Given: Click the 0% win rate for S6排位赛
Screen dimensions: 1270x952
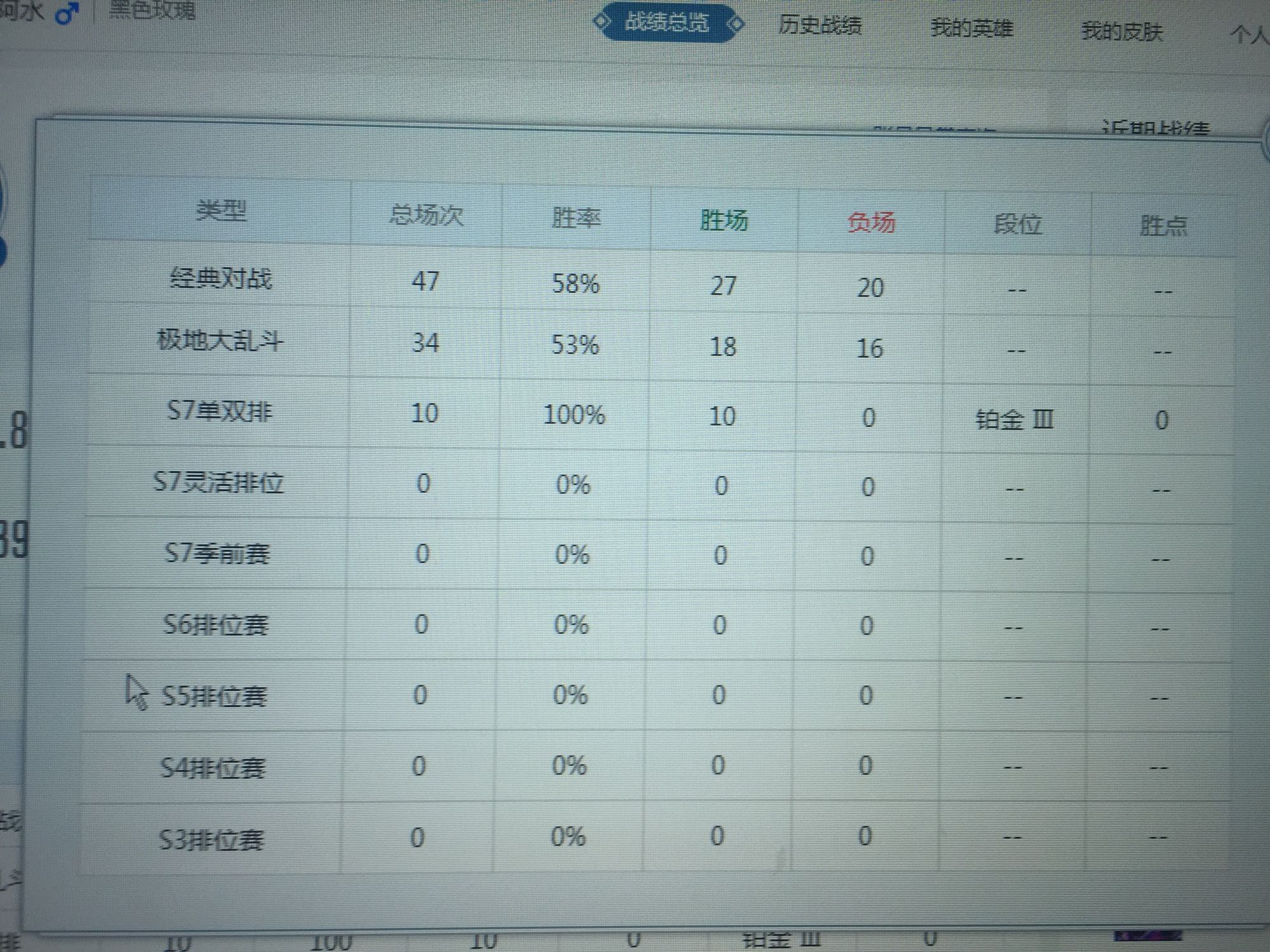Looking at the screenshot, I should coord(571,625).
